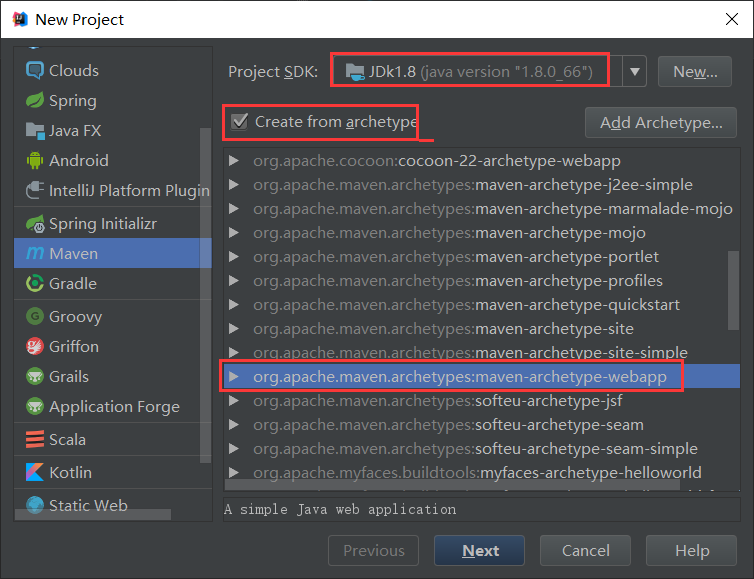The image size is (754, 579).
Task: Select Clouds project type
Action: pos(113,70)
